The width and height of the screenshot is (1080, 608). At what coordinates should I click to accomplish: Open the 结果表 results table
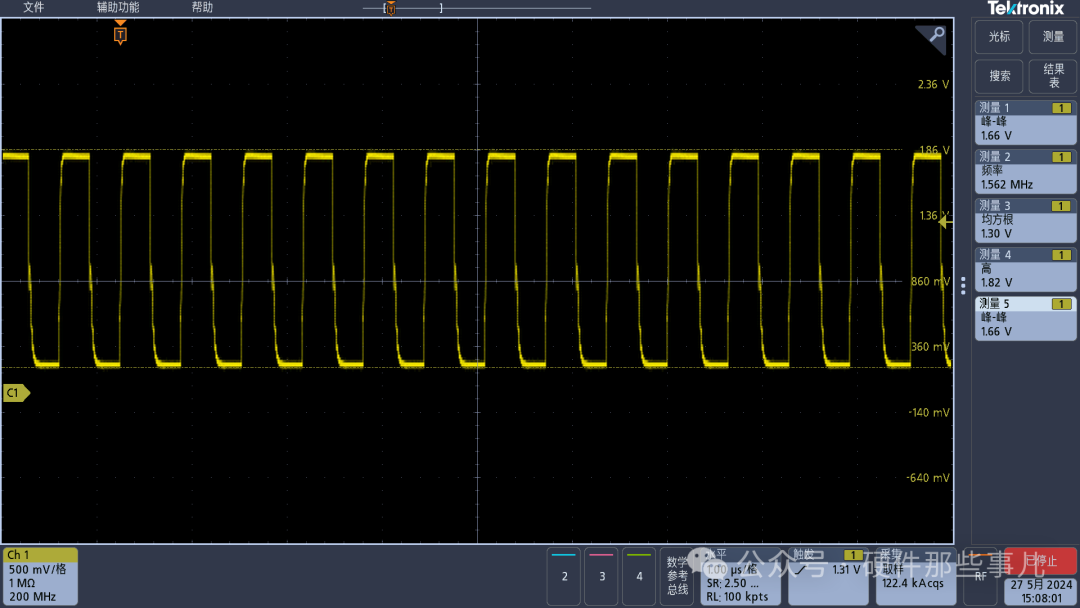click(1053, 76)
